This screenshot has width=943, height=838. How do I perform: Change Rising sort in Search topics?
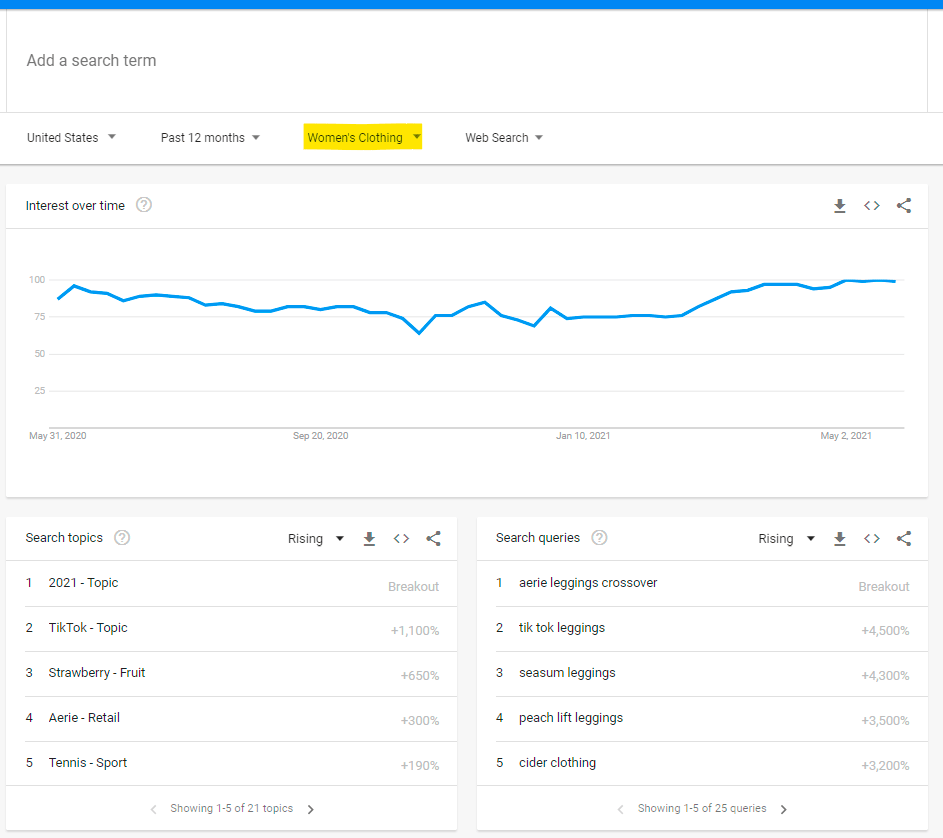pos(315,539)
